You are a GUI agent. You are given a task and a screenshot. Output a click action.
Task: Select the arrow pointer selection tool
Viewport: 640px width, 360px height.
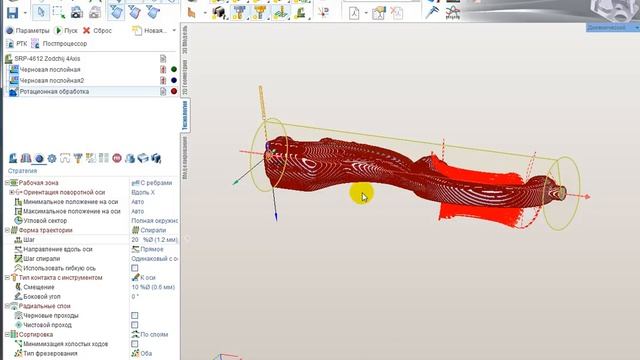(41, 12)
